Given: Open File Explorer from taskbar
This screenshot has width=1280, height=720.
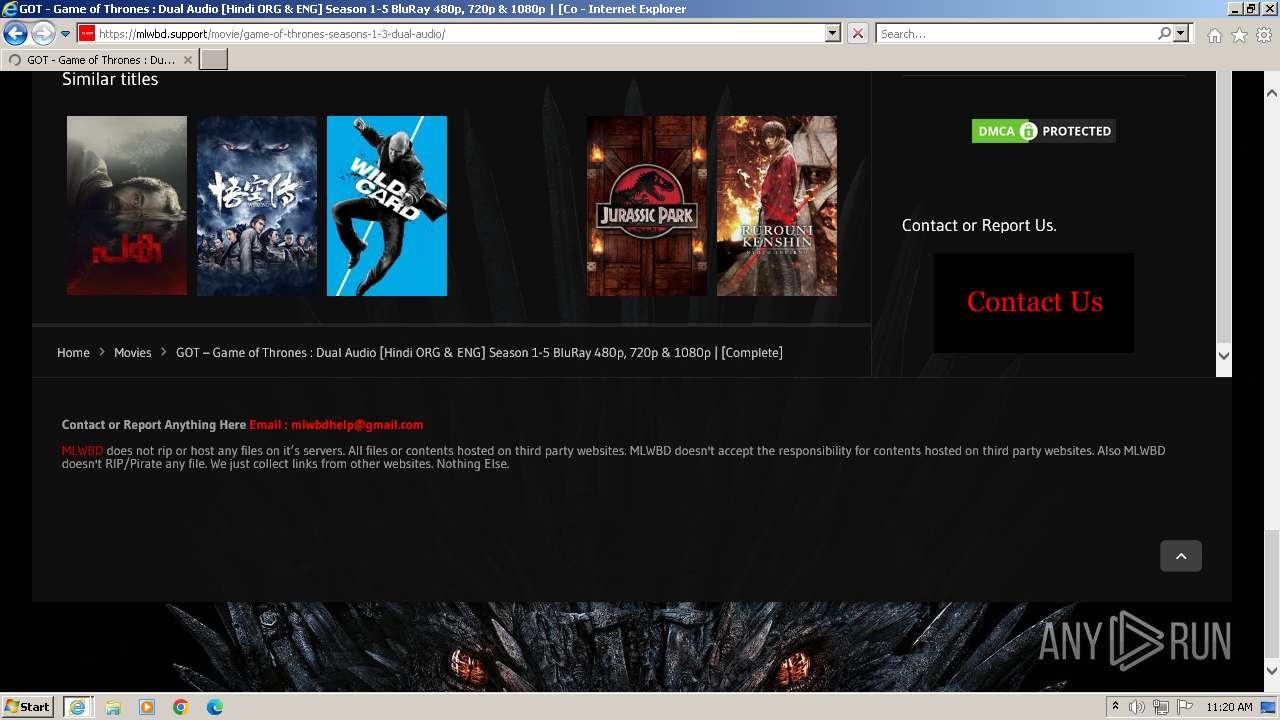Looking at the screenshot, I should click(x=113, y=707).
